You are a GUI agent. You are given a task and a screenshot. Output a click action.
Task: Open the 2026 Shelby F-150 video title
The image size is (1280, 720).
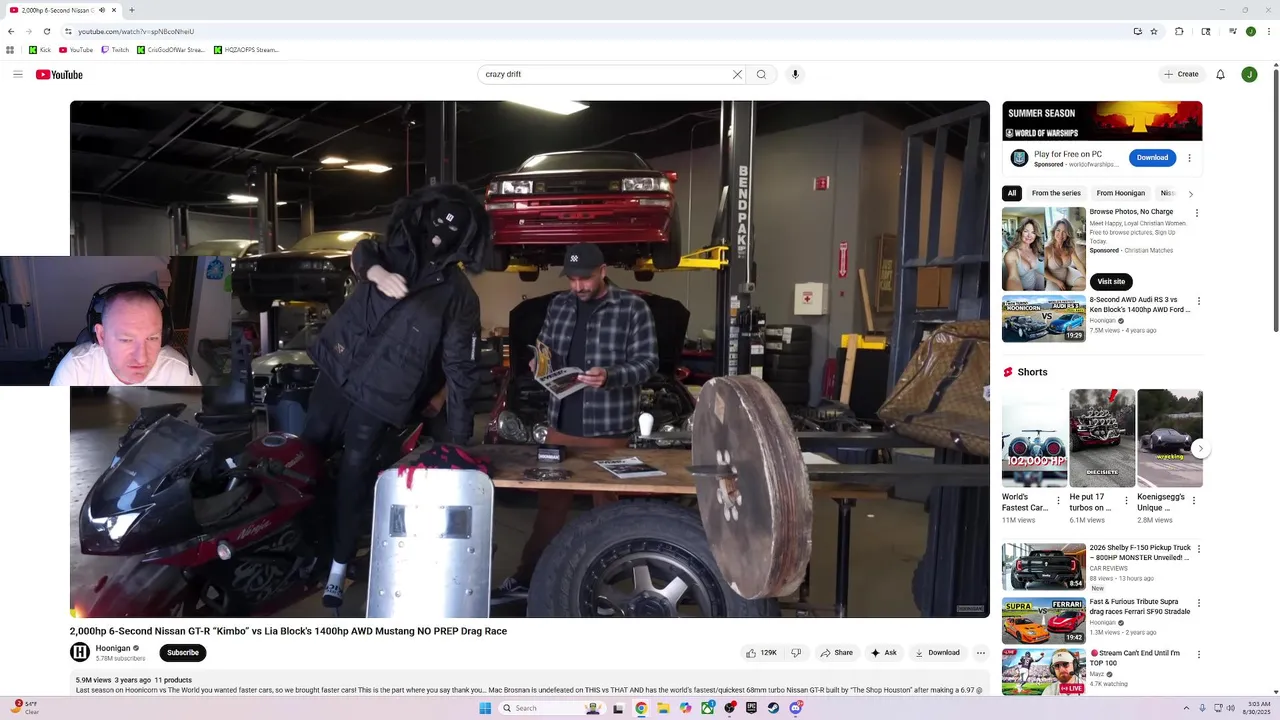click(x=1140, y=552)
